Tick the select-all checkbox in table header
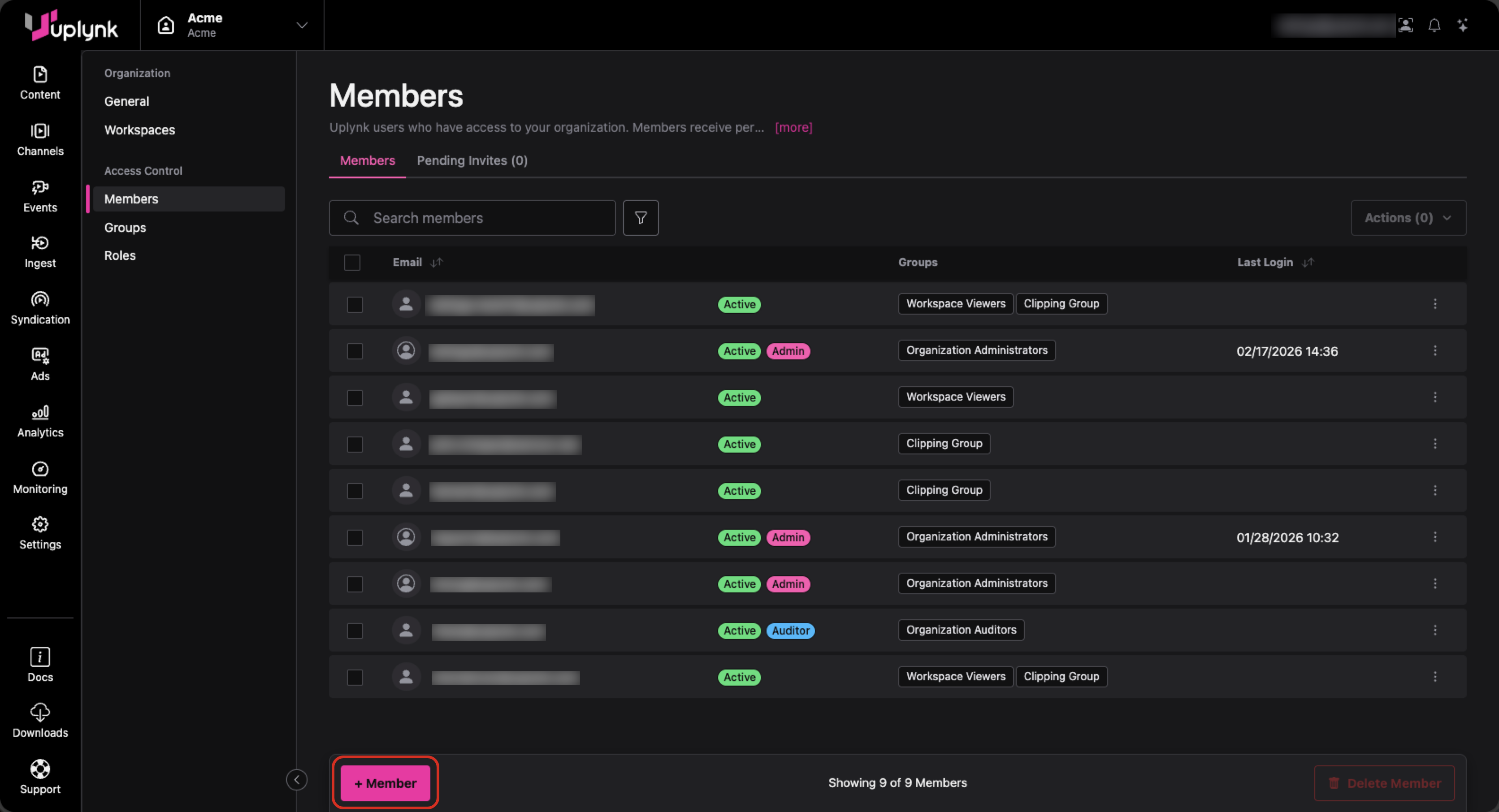 352,262
